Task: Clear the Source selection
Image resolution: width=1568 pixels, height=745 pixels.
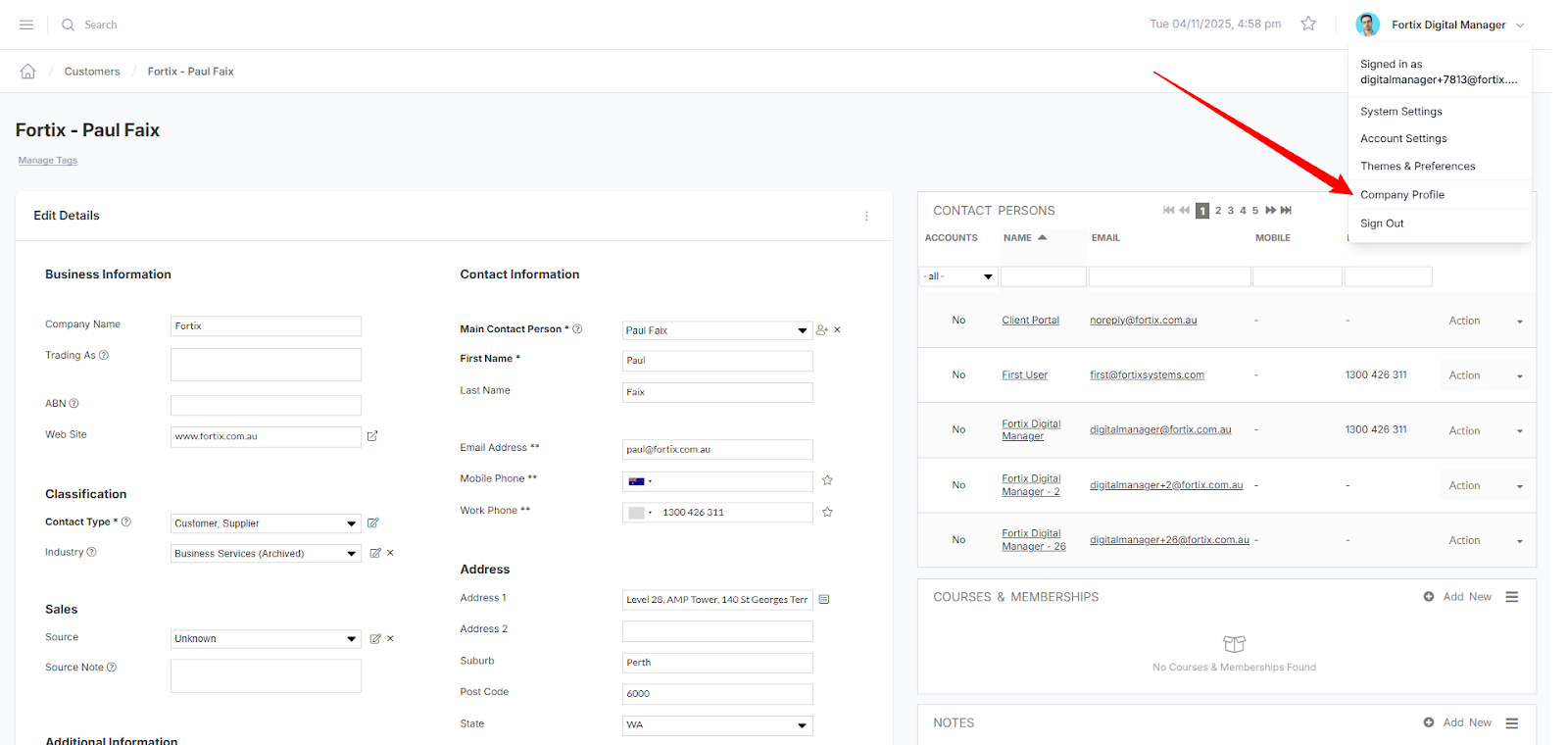Action: coord(390,638)
